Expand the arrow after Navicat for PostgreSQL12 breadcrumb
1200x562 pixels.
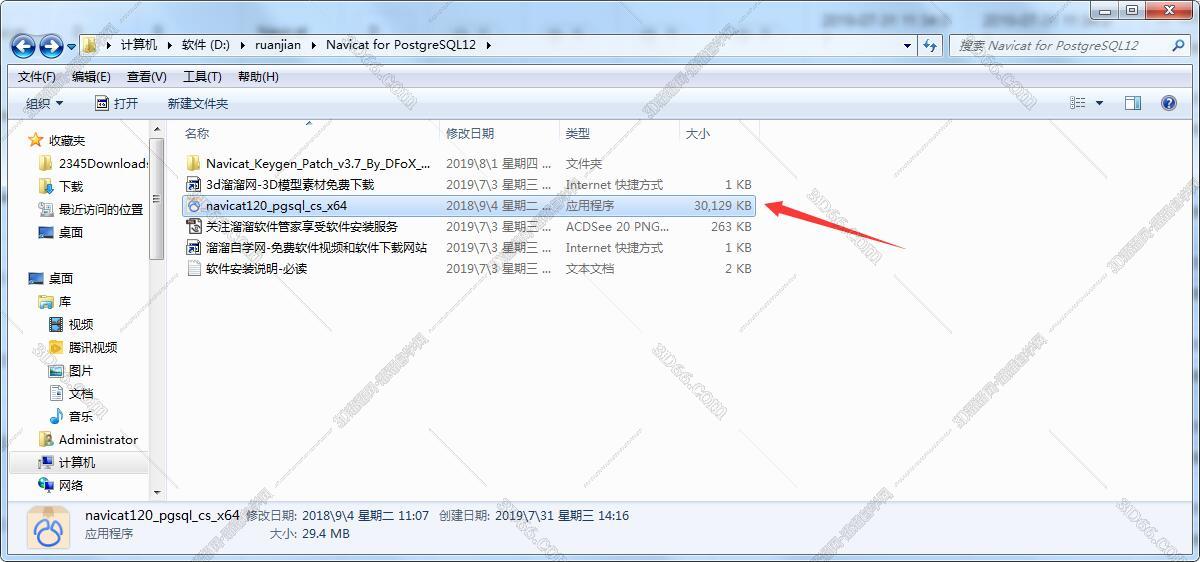pyautogui.click(x=489, y=45)
